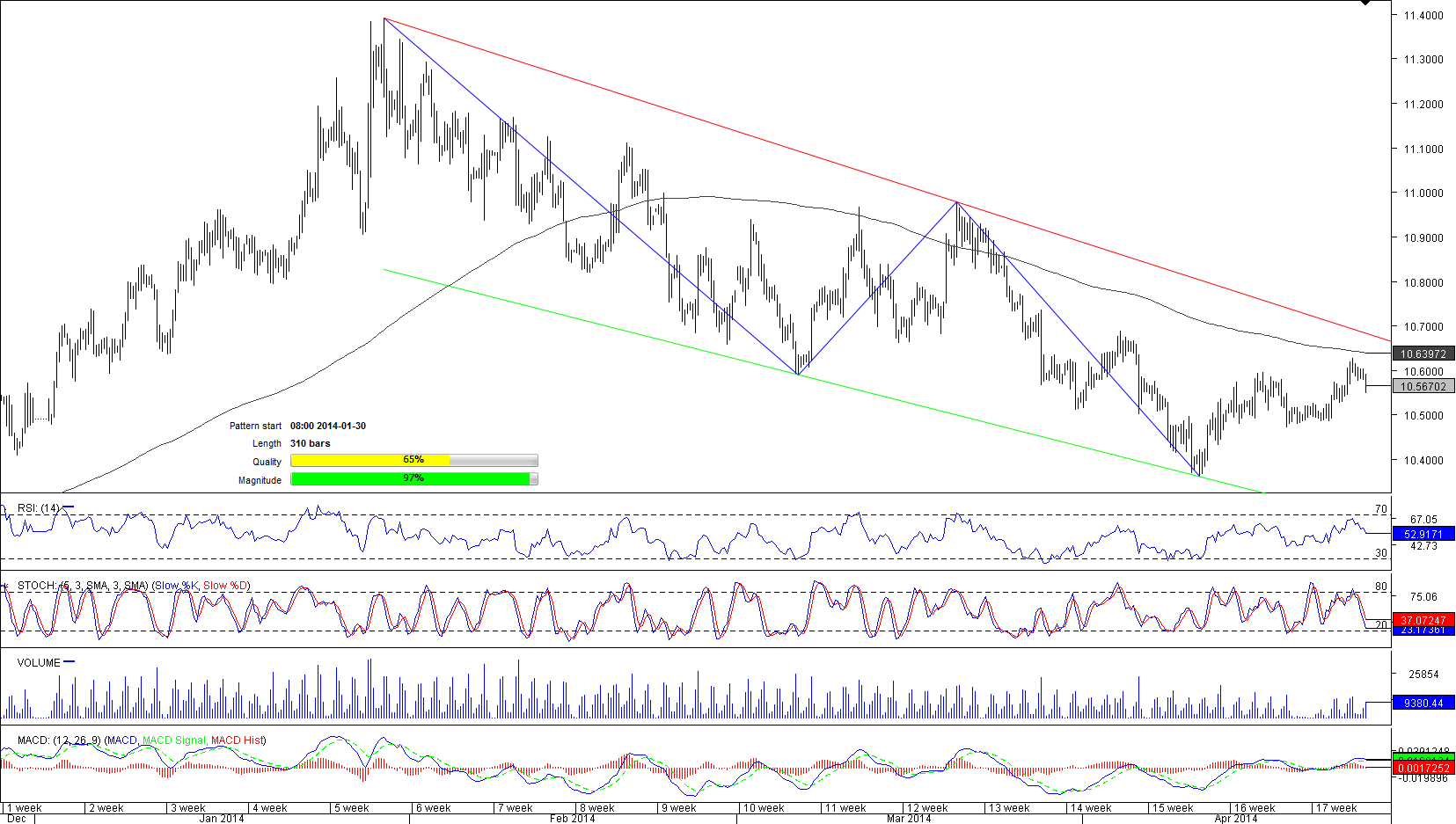Viewport: 1456px width, 824px height.
Task: Select the Slow %D legend label
Action: (225, 586)
